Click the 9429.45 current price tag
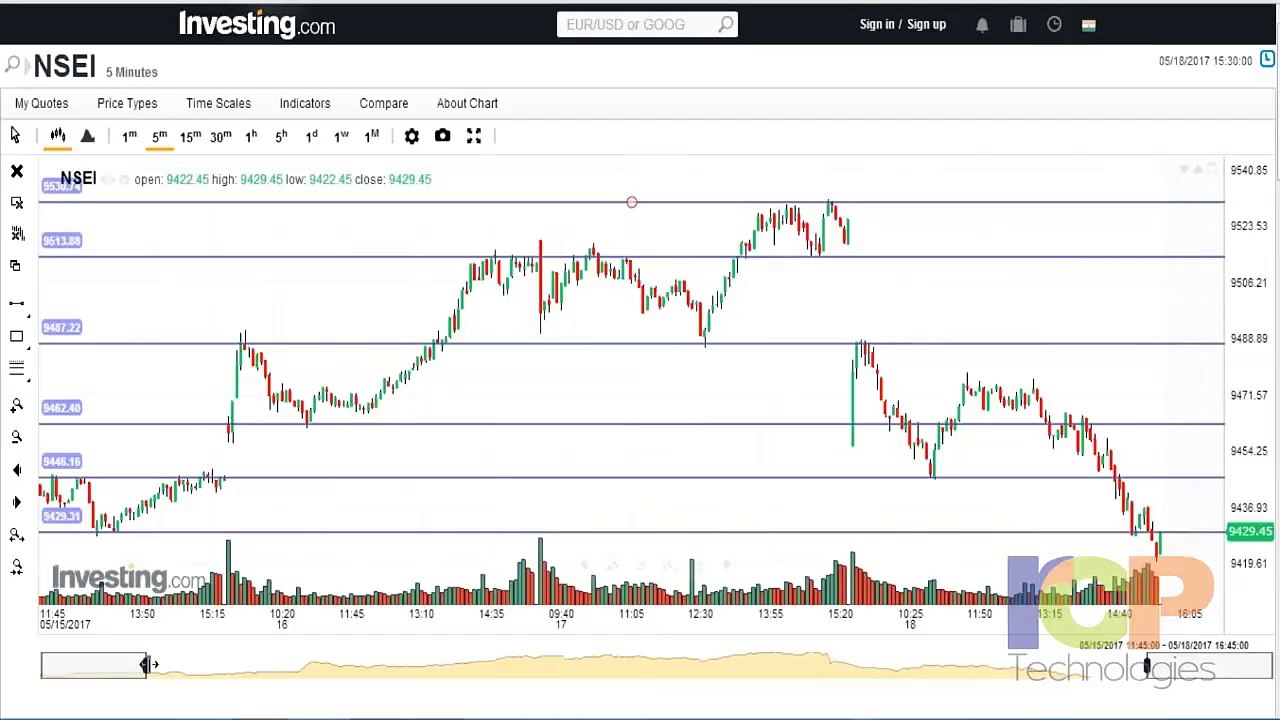The image size is (1280, 720). click(x=1250, y=532)
